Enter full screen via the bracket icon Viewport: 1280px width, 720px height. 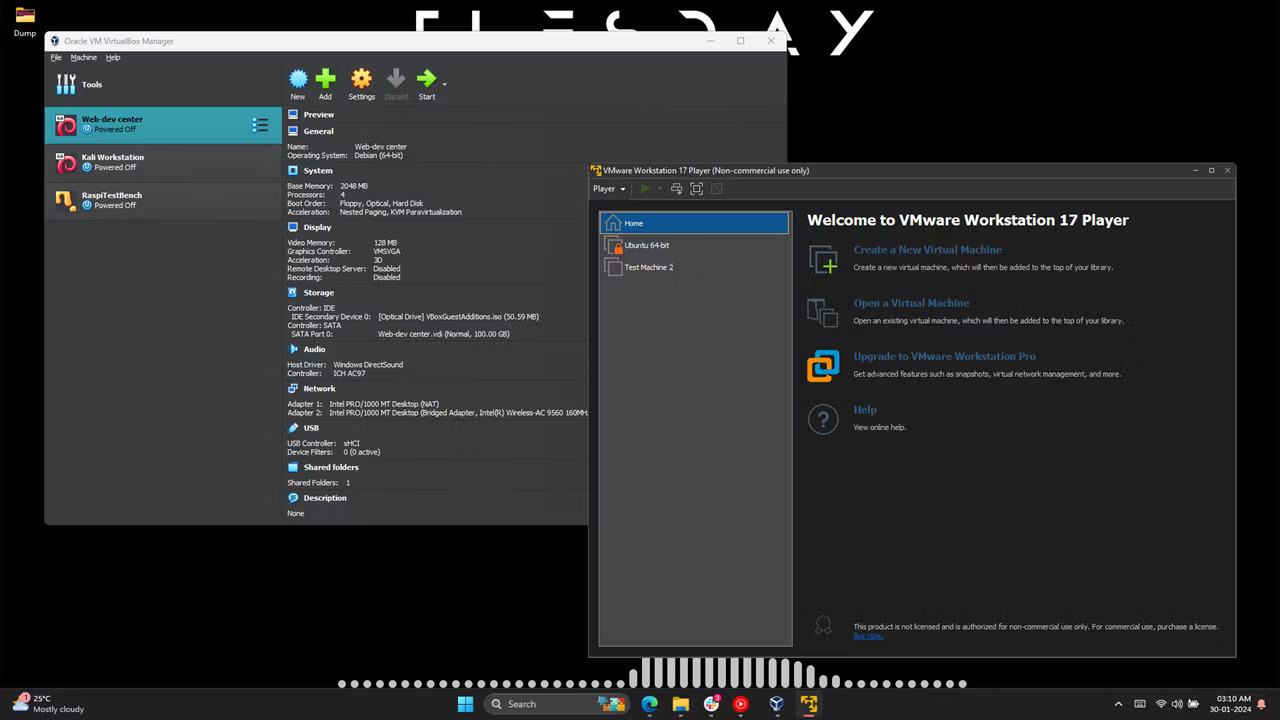point(697,189)
